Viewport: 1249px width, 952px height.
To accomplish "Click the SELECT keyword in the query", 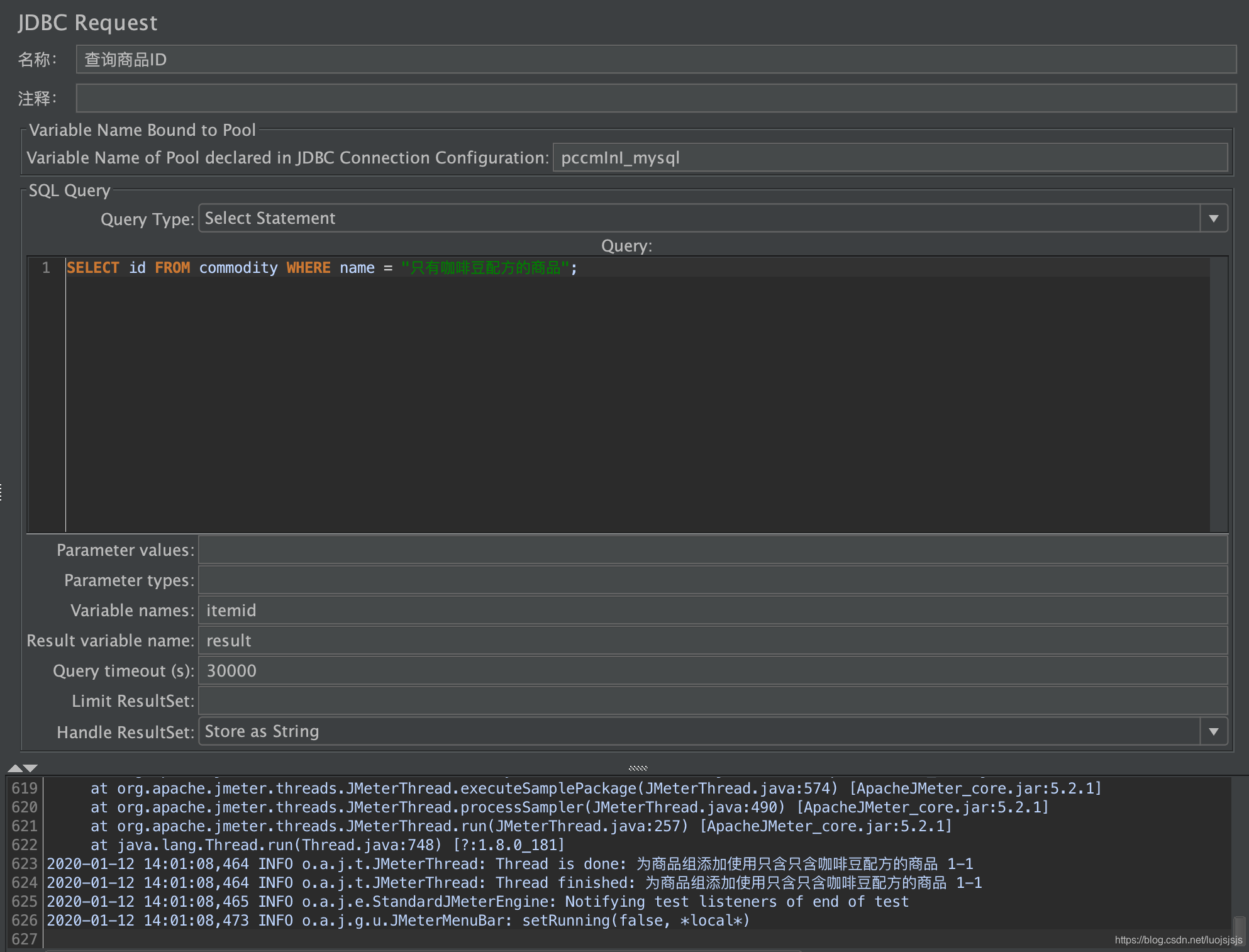I will [93, 268].
